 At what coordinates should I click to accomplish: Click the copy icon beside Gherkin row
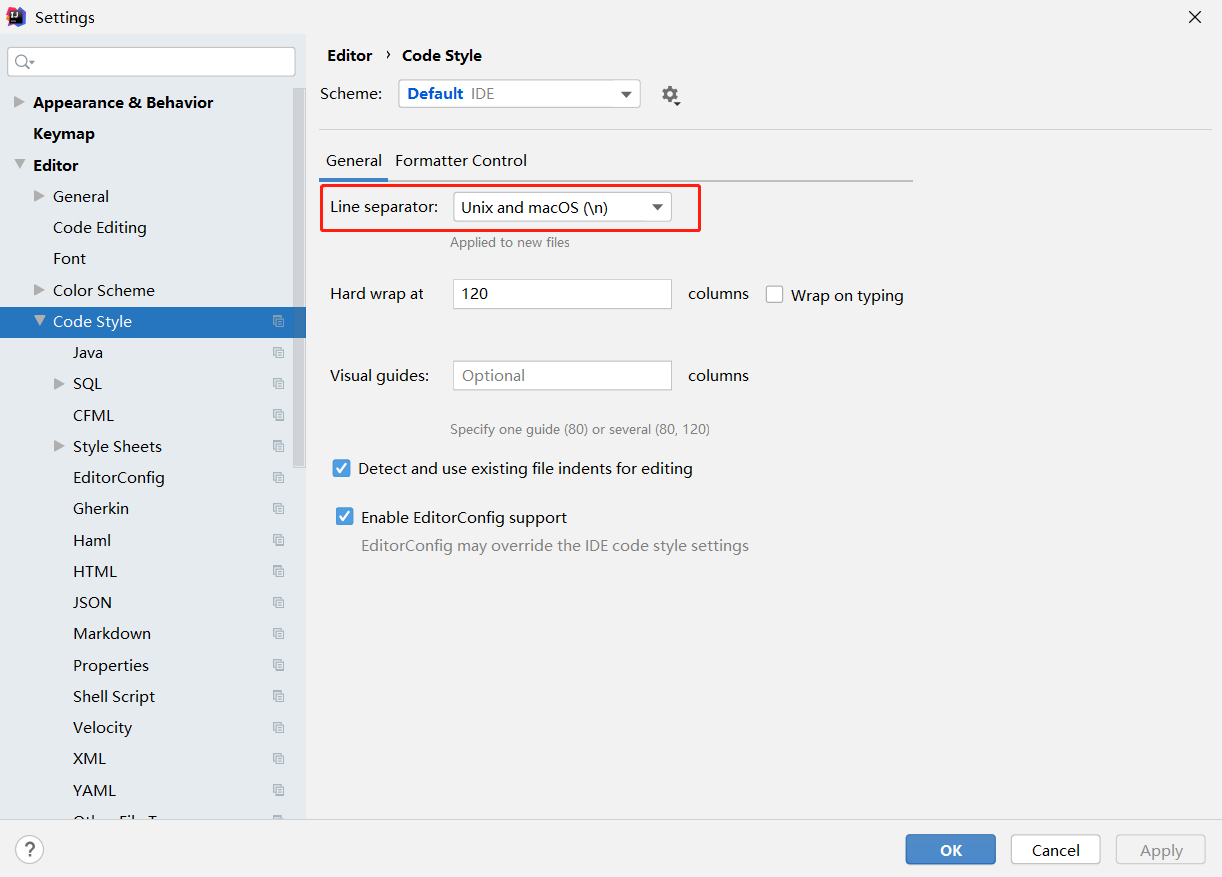click(x=279, y=509)
